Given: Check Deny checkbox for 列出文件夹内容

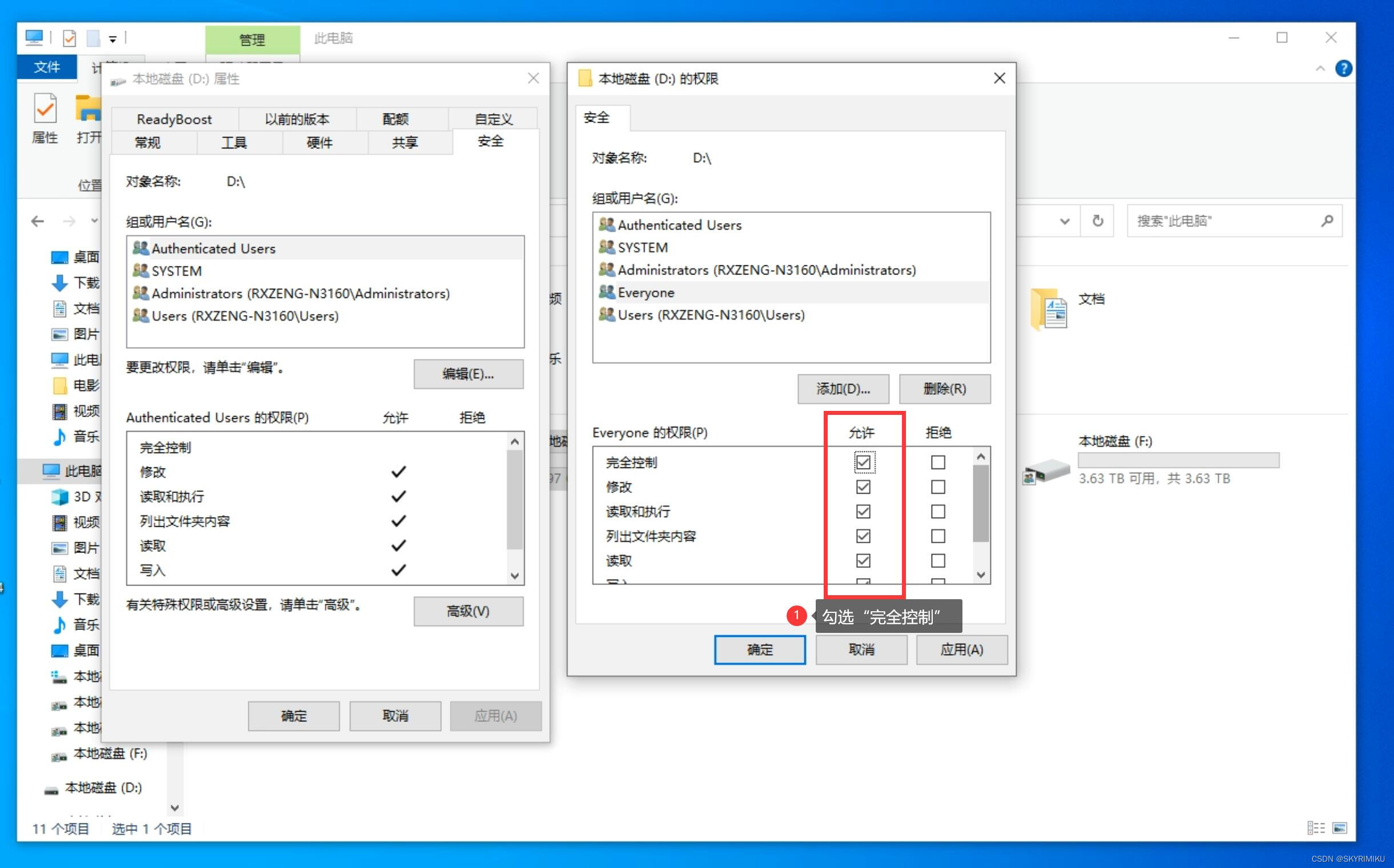Looking at the screenshot, I should (937, 536).
